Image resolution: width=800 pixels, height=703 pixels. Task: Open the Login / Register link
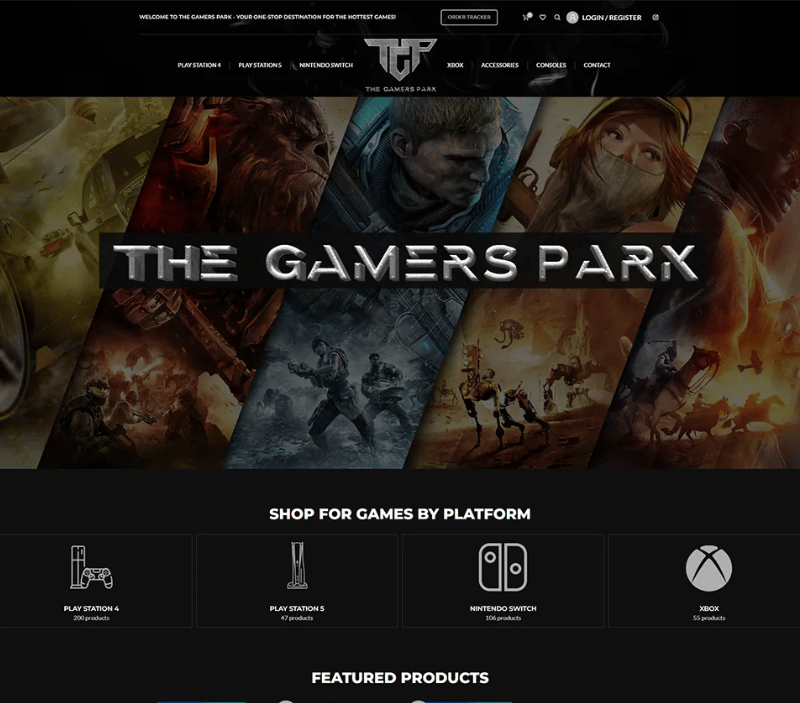coord(611,17)
